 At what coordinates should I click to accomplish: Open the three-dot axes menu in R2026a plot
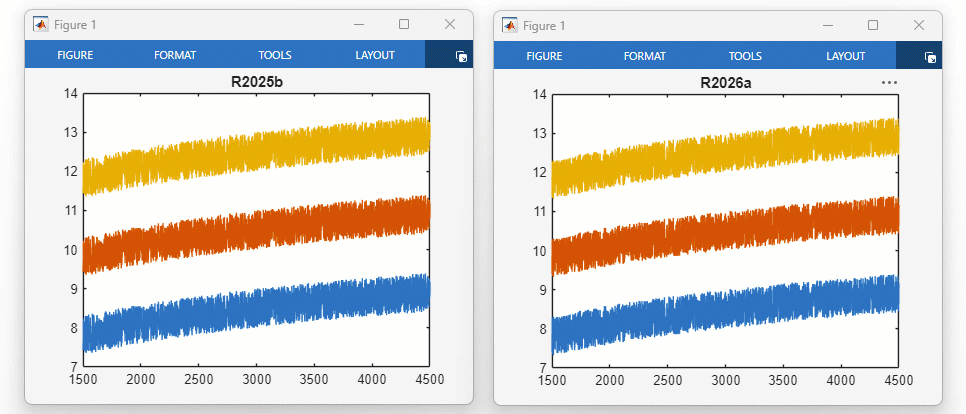tap(890, 83)
